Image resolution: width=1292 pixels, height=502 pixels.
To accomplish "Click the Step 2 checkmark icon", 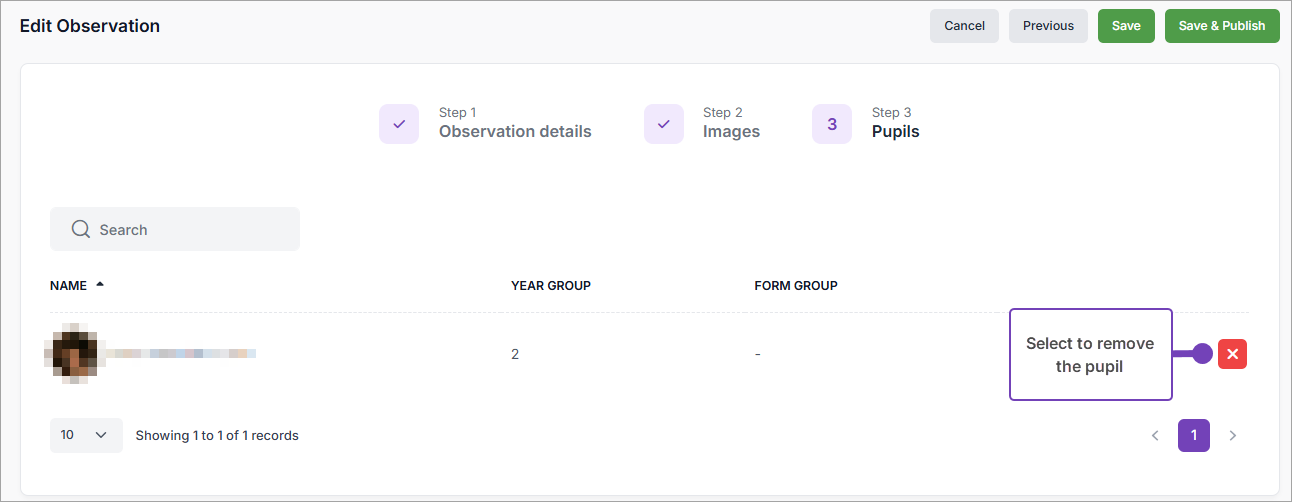I will tap(664, 124).
